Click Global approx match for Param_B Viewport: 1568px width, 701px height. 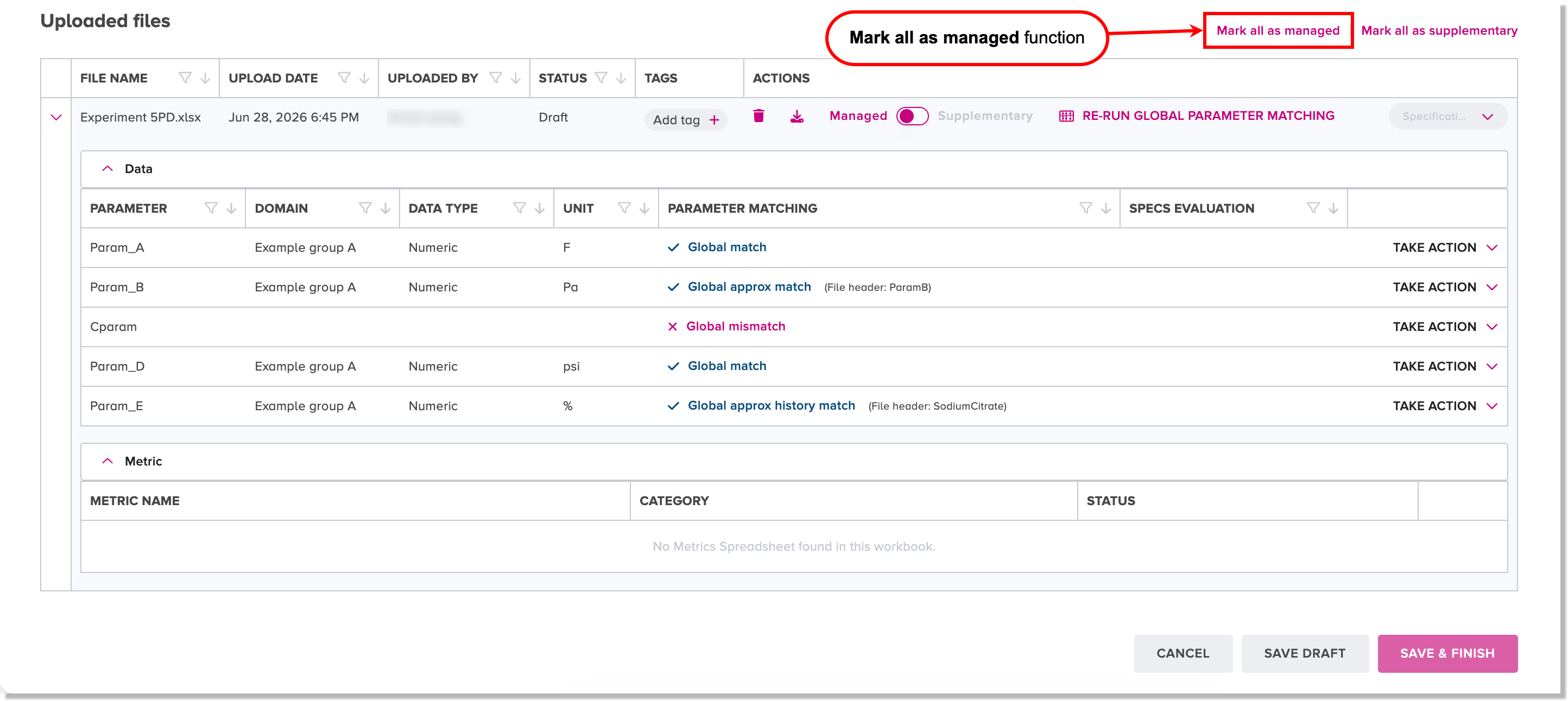pos(749,286)
